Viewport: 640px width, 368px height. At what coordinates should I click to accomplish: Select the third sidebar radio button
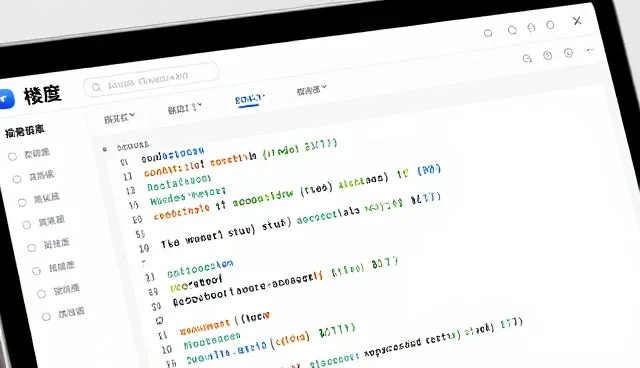[x=22, y=202]
